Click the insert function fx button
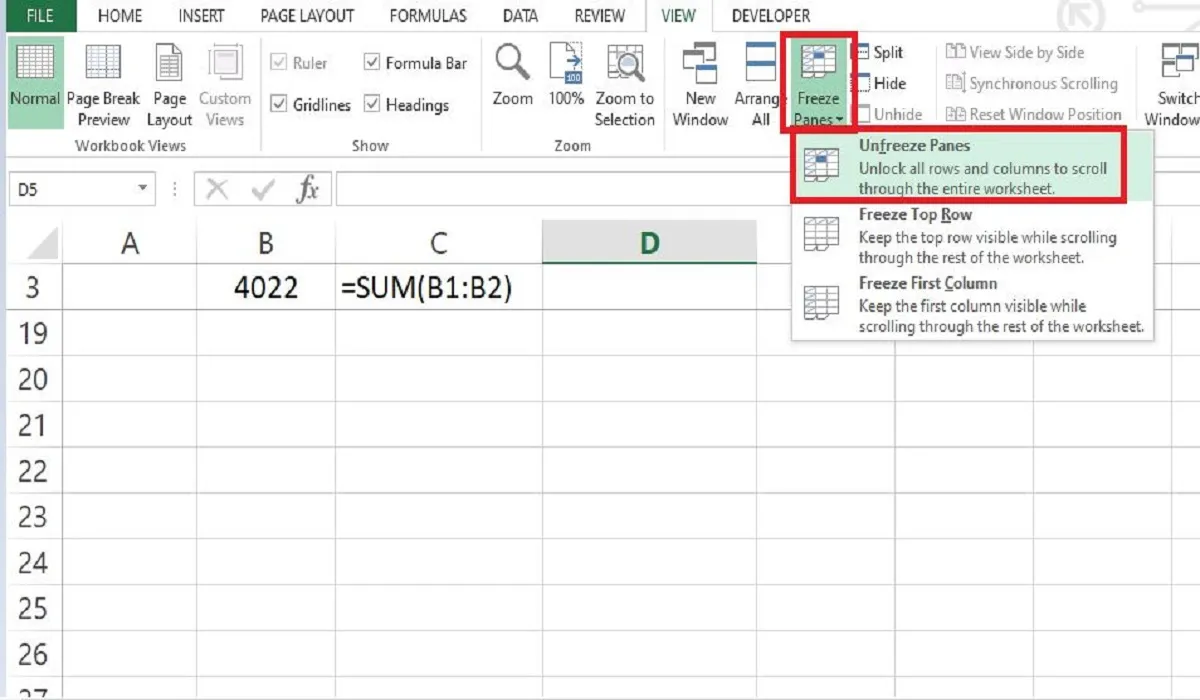 tap(307, 188)
